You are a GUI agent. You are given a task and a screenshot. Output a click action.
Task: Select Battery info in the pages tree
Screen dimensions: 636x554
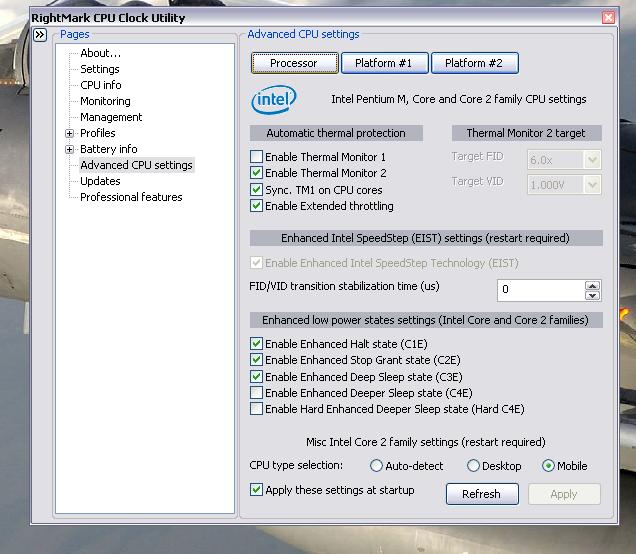coord(109,149)
